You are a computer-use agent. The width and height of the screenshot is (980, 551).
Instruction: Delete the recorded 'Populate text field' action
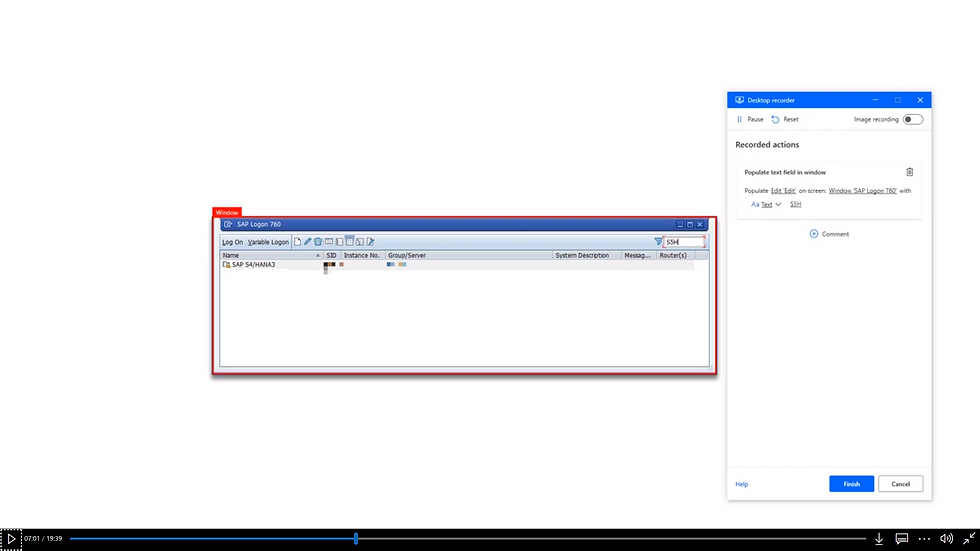click(909, 172)
